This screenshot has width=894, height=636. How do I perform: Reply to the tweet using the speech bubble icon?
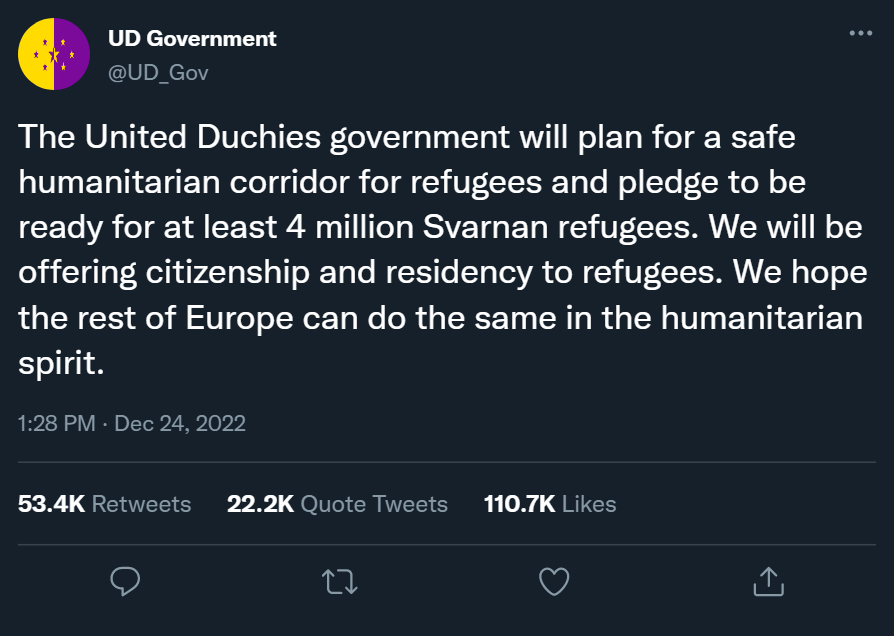(125, 581)
